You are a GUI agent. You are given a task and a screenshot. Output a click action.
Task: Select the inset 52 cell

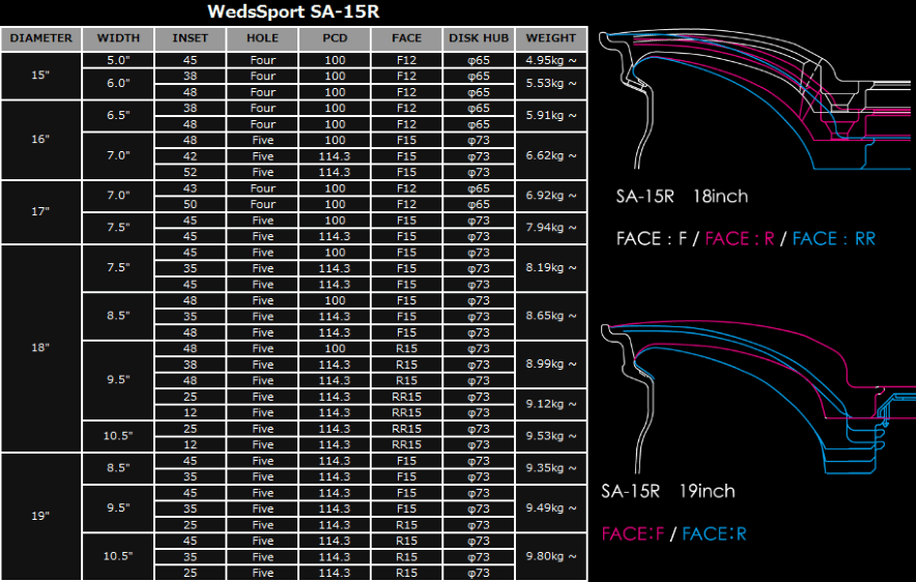[190, 172]
